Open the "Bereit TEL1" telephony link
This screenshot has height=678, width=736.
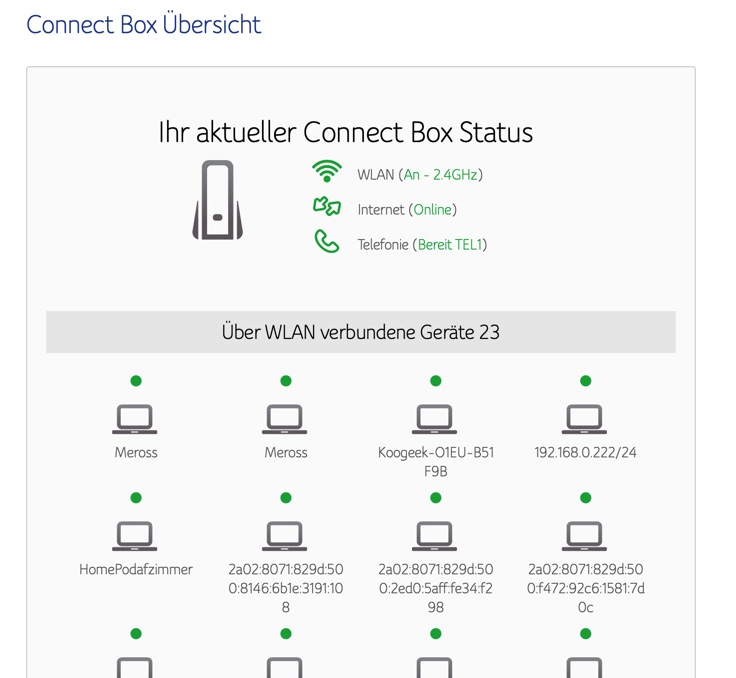(450, 245)
